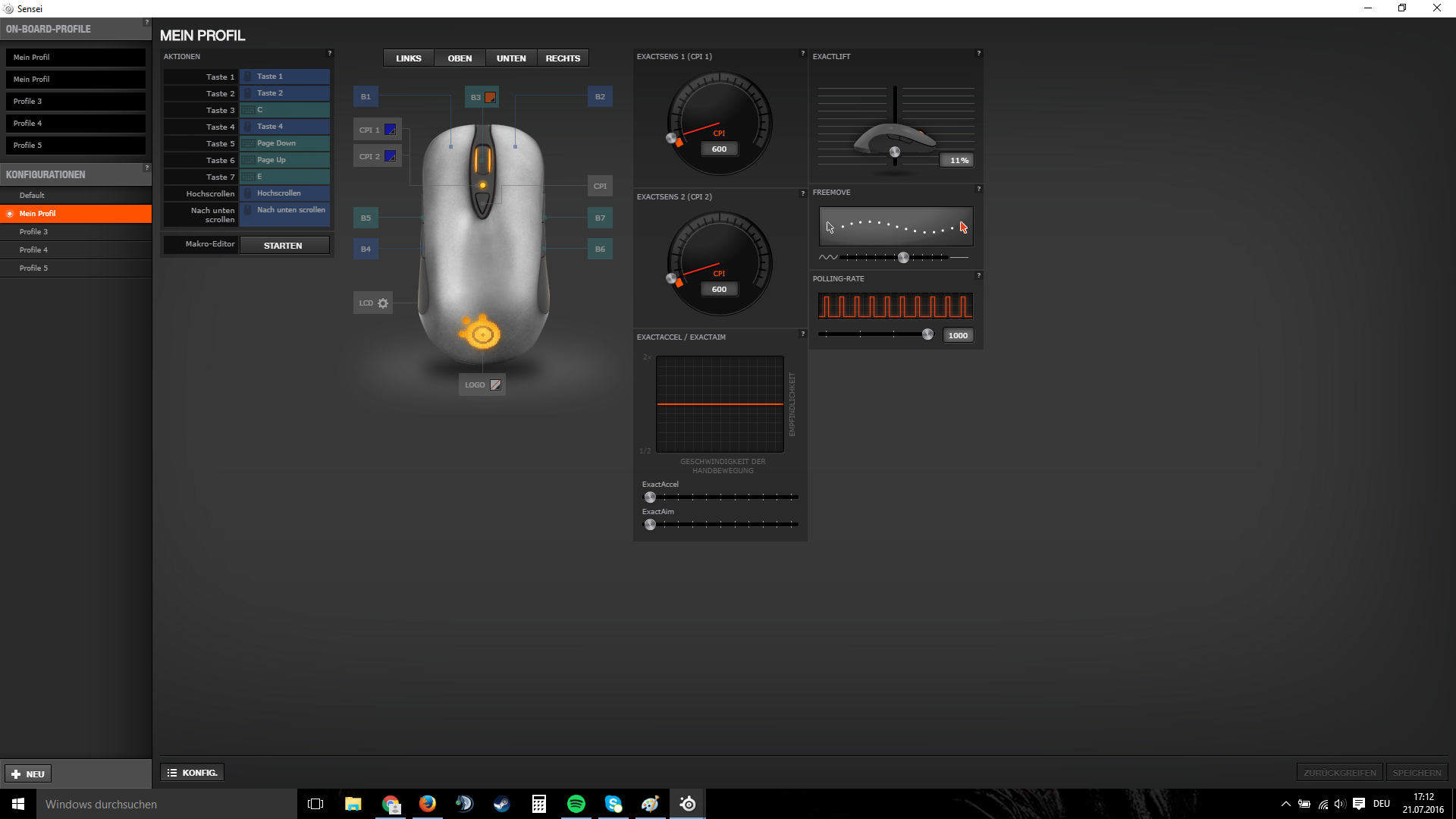Click the On-Board-Profile help question mark
This screenshot has height=819, width=1456.
(x=146, y=22)
